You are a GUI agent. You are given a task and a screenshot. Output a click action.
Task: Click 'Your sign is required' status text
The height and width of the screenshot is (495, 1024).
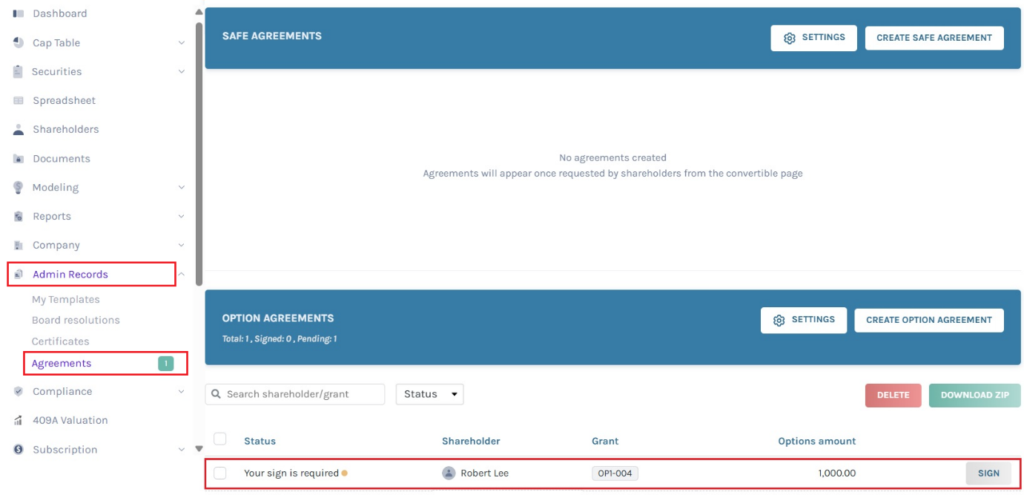(x=291, y=473)
